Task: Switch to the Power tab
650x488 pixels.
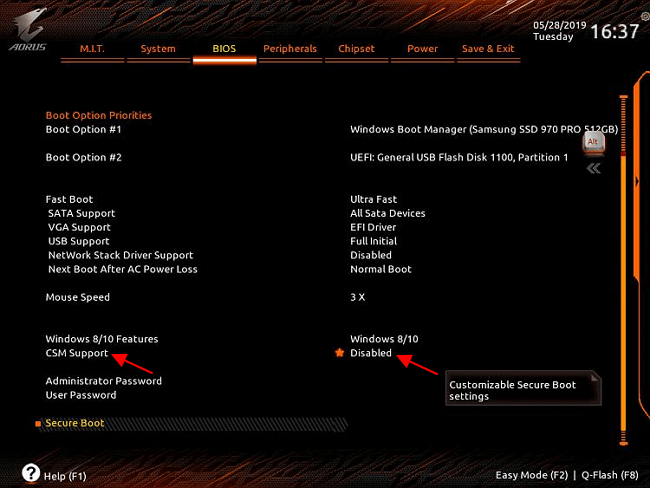Action: point(422,49)
